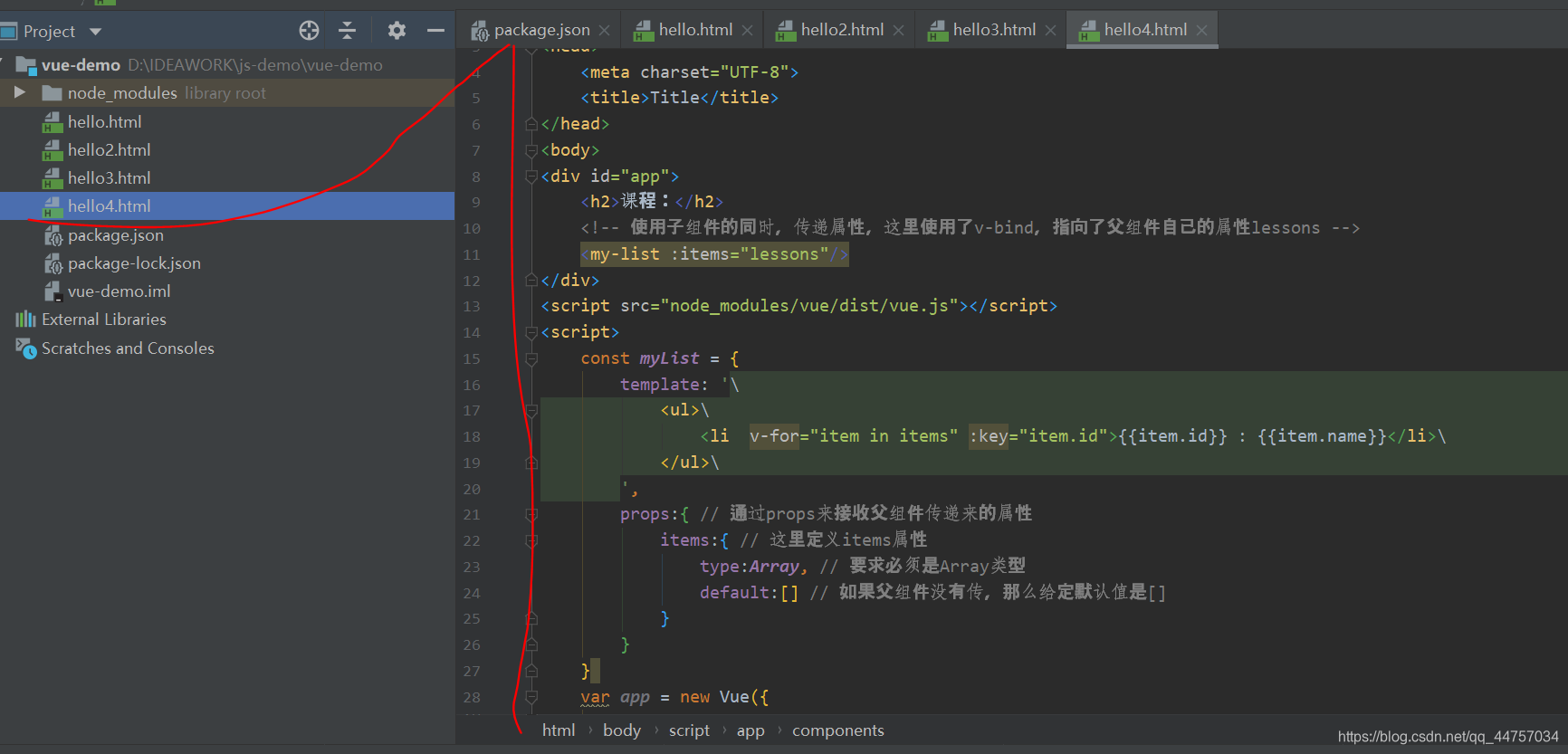Click 'myList' constant name on line 15

tap(669, 358)
